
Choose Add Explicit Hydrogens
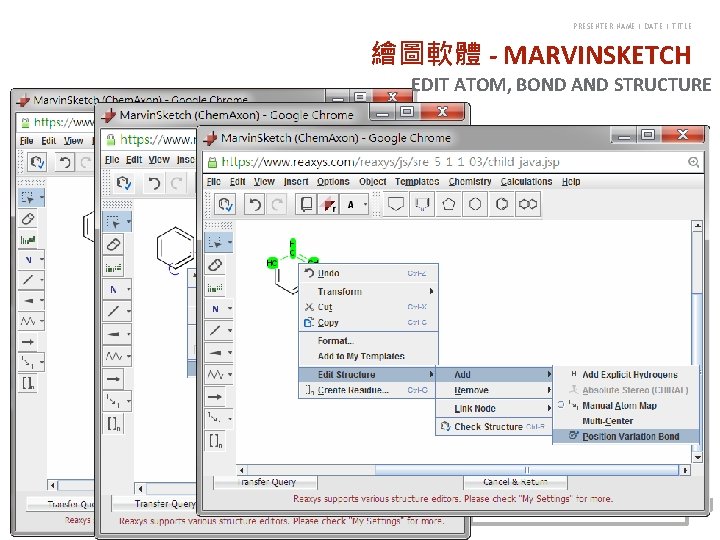pos(626,375)
